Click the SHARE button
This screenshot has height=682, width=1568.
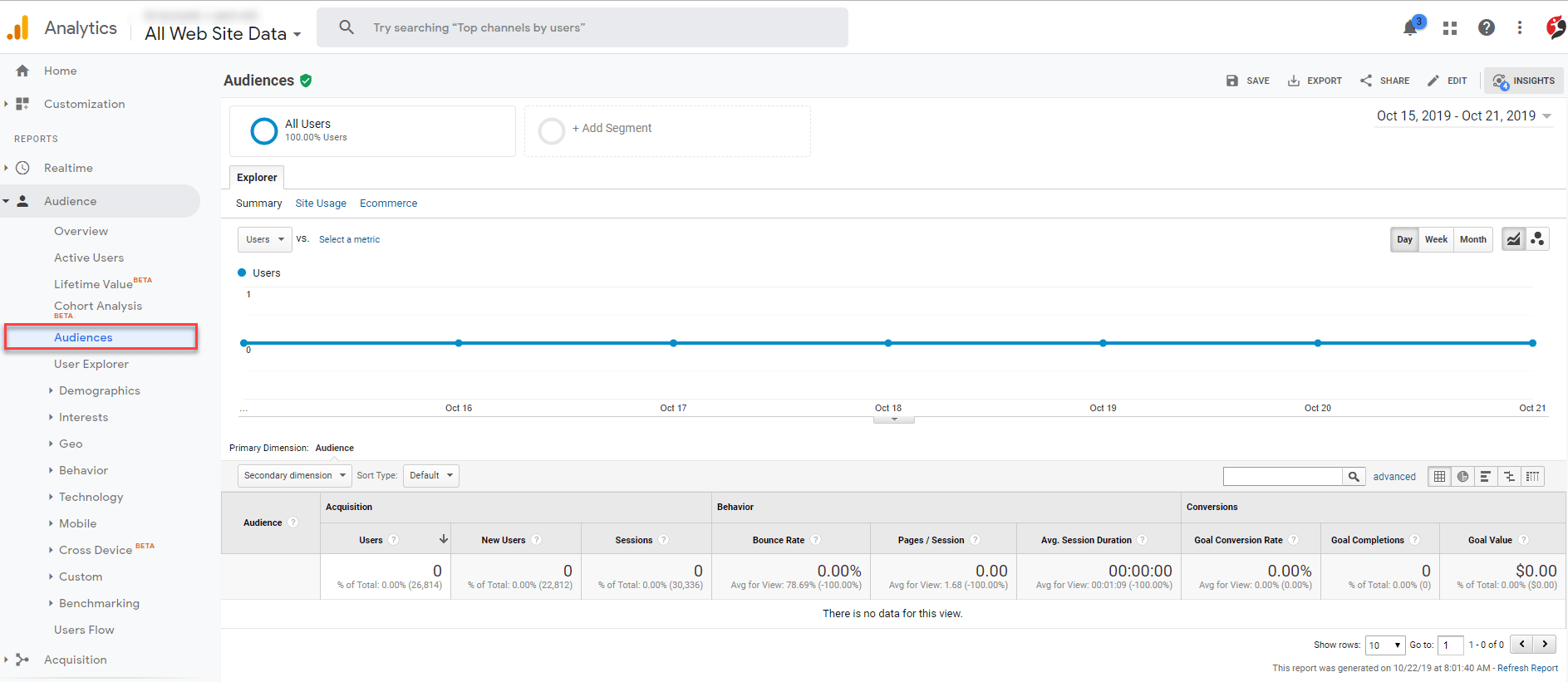point(1384,81)
